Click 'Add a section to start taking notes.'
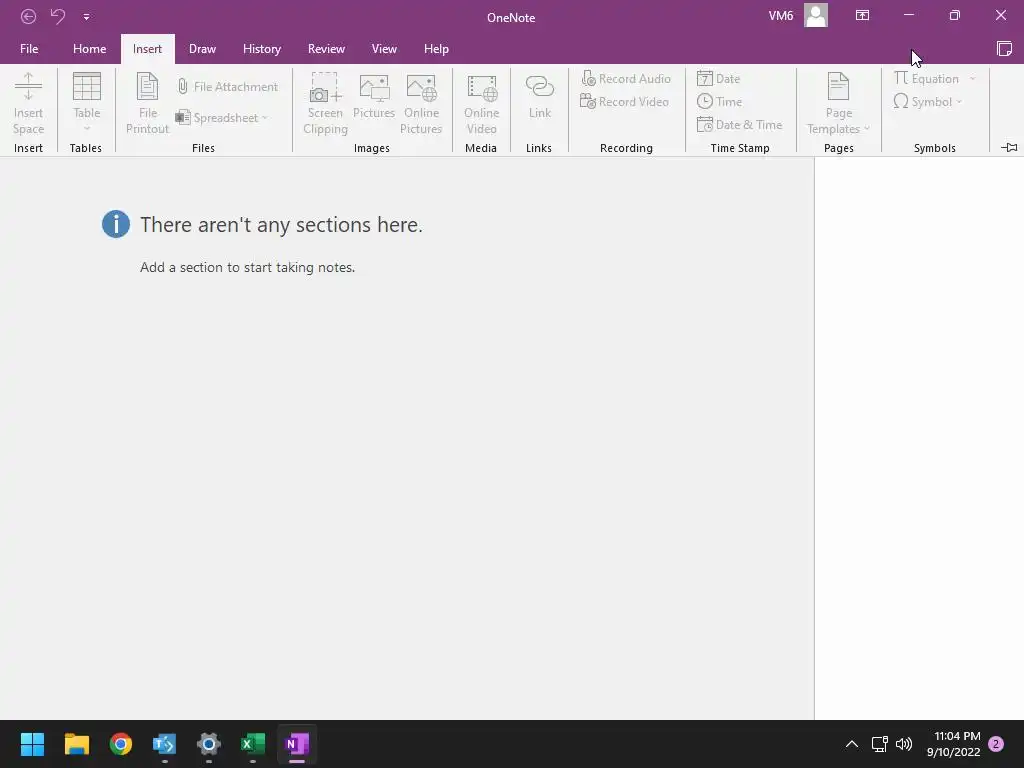Viewport: 1024px width, 768px height. (x=248, y=267)
